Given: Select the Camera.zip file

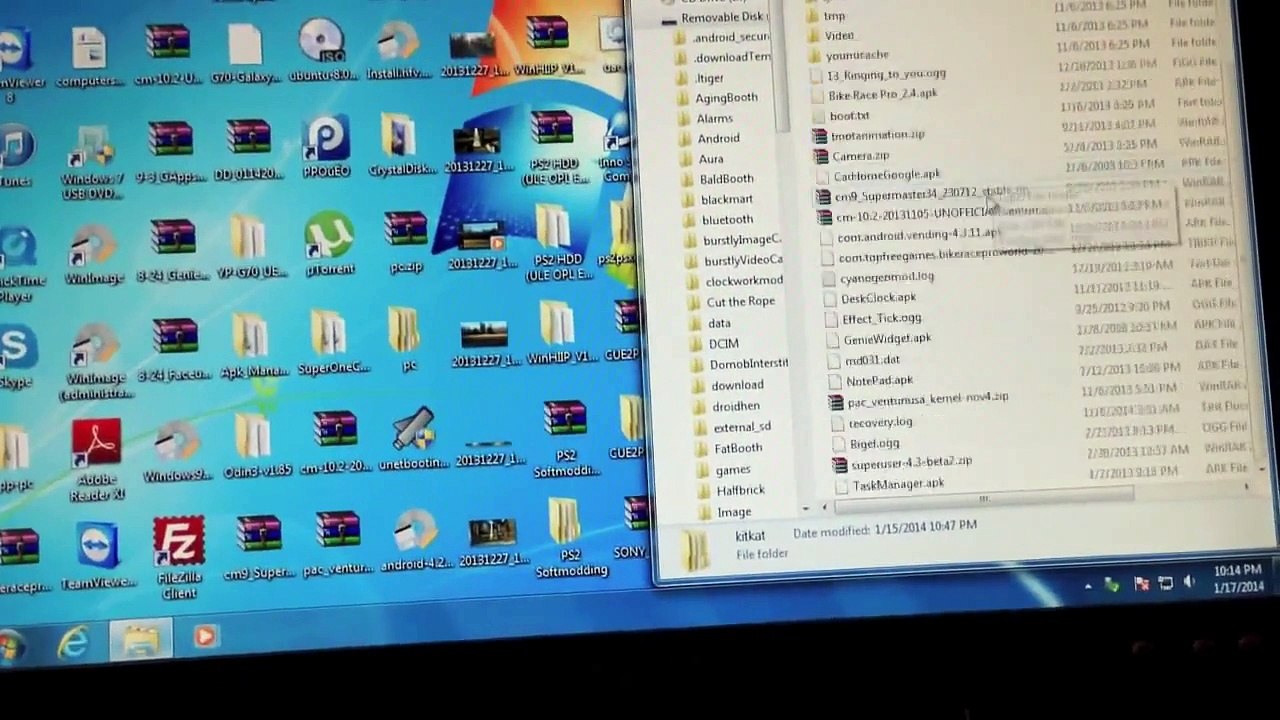Looking at the screenshot, I should tap(850, 156).
